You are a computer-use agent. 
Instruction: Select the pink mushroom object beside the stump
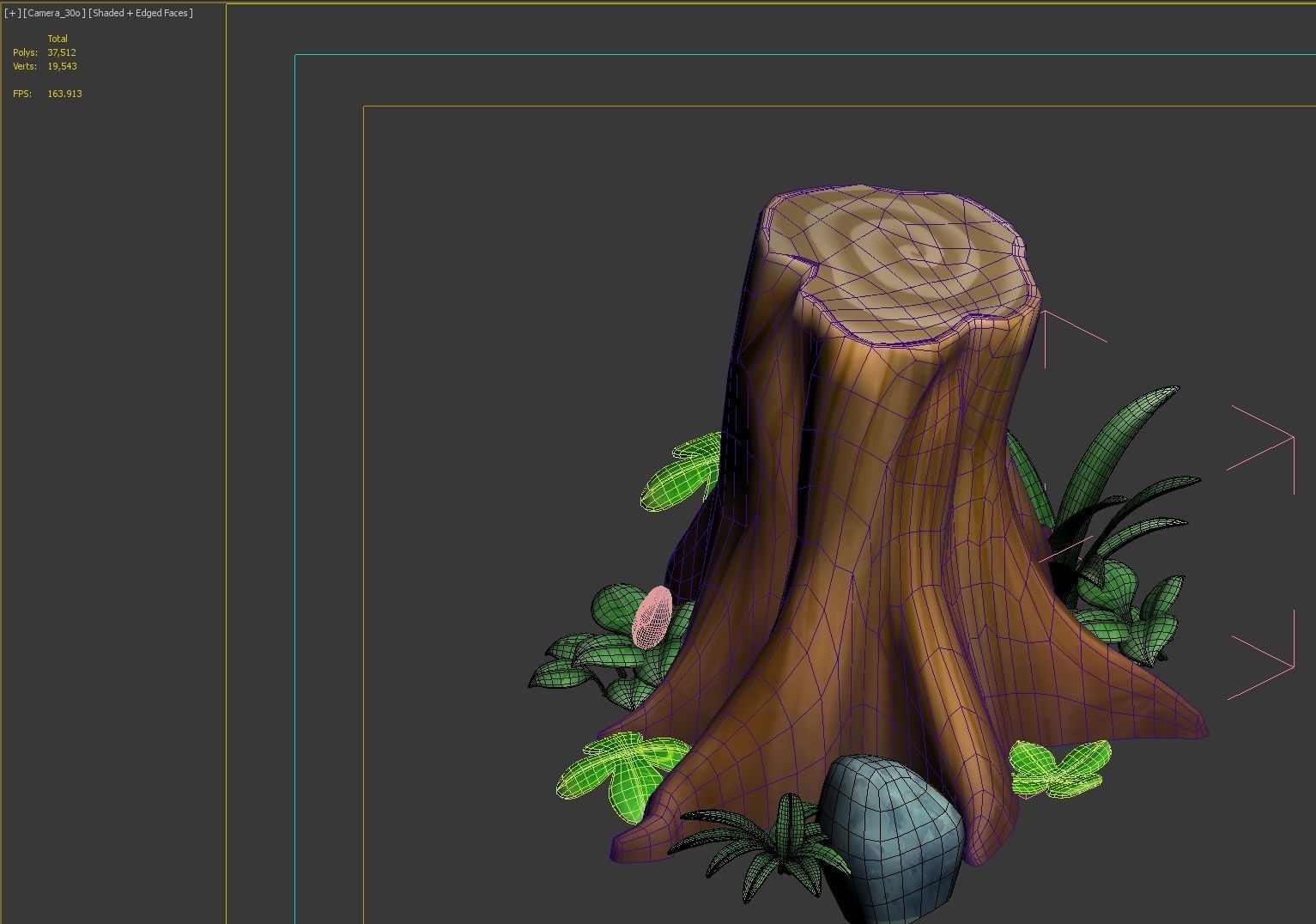pyautogui.click(x=652, y=617)
